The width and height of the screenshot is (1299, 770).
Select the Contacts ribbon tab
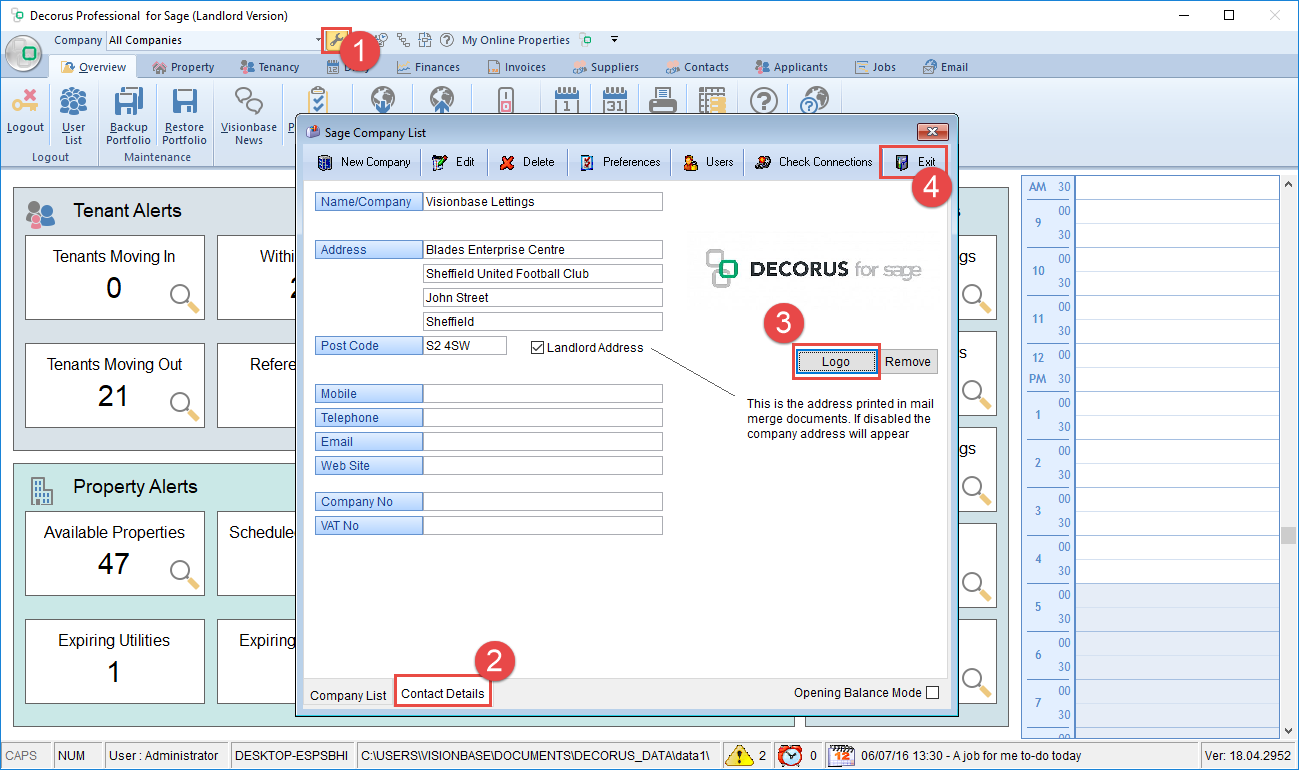[x=697, y=67]
